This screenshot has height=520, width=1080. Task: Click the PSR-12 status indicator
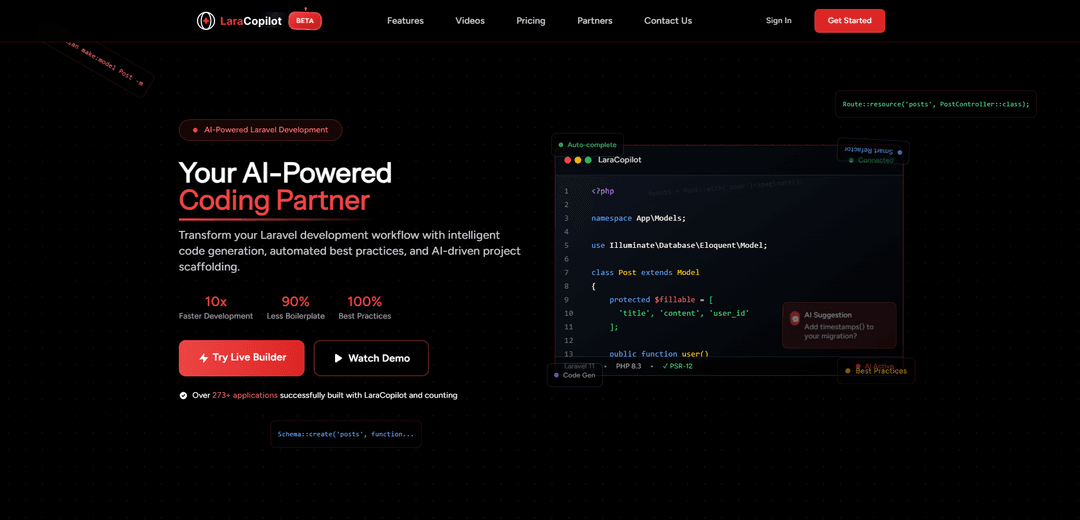tap(677, 366)
